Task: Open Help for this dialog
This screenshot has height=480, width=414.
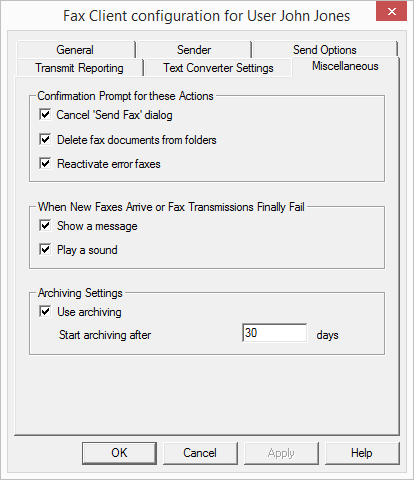Action: pos(362,453)
